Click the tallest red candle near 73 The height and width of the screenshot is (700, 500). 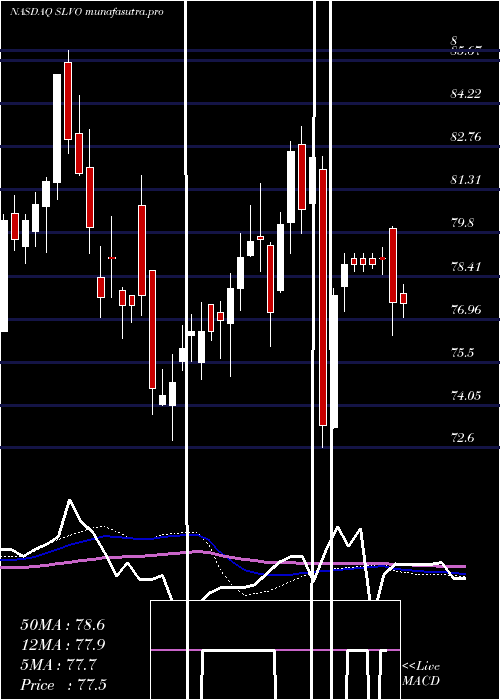click(323, 297)
